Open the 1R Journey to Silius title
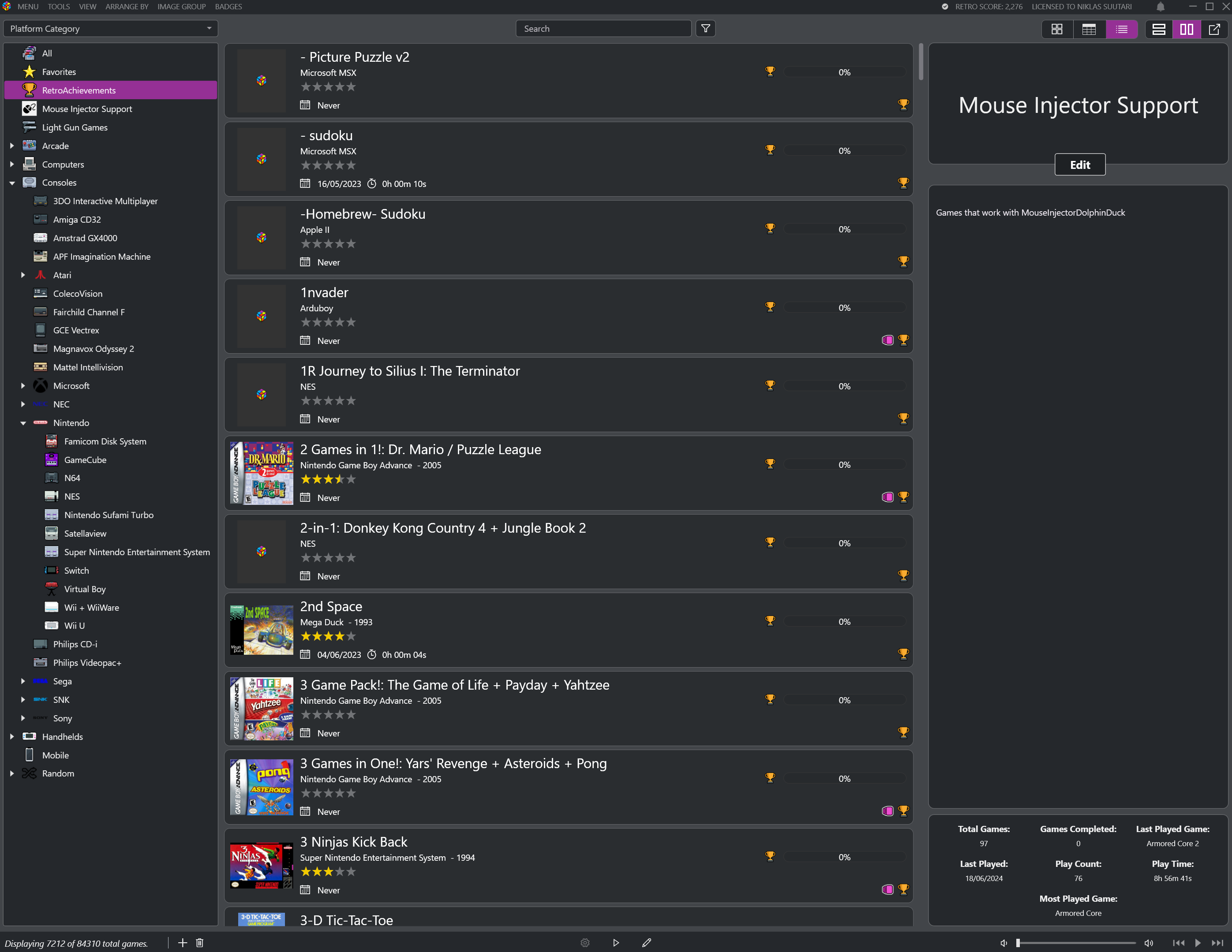 410,370
